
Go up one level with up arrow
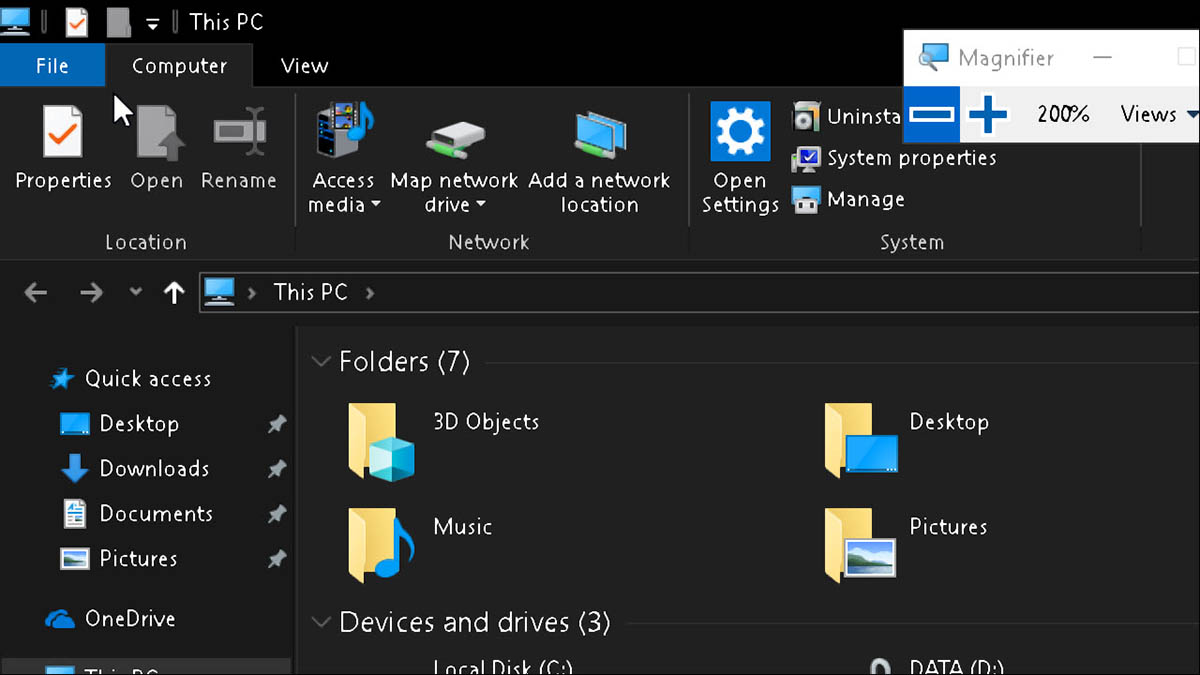[x=174, y=292]
